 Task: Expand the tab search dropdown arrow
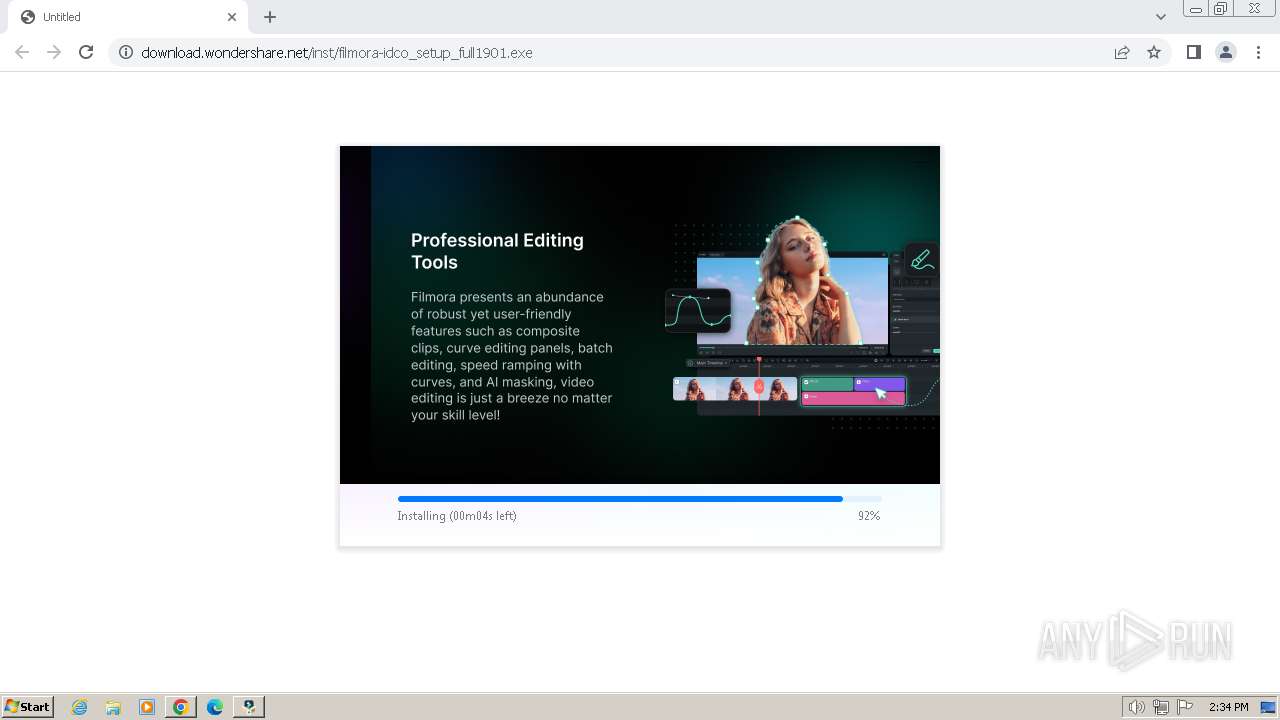[x=1161, y=17]
